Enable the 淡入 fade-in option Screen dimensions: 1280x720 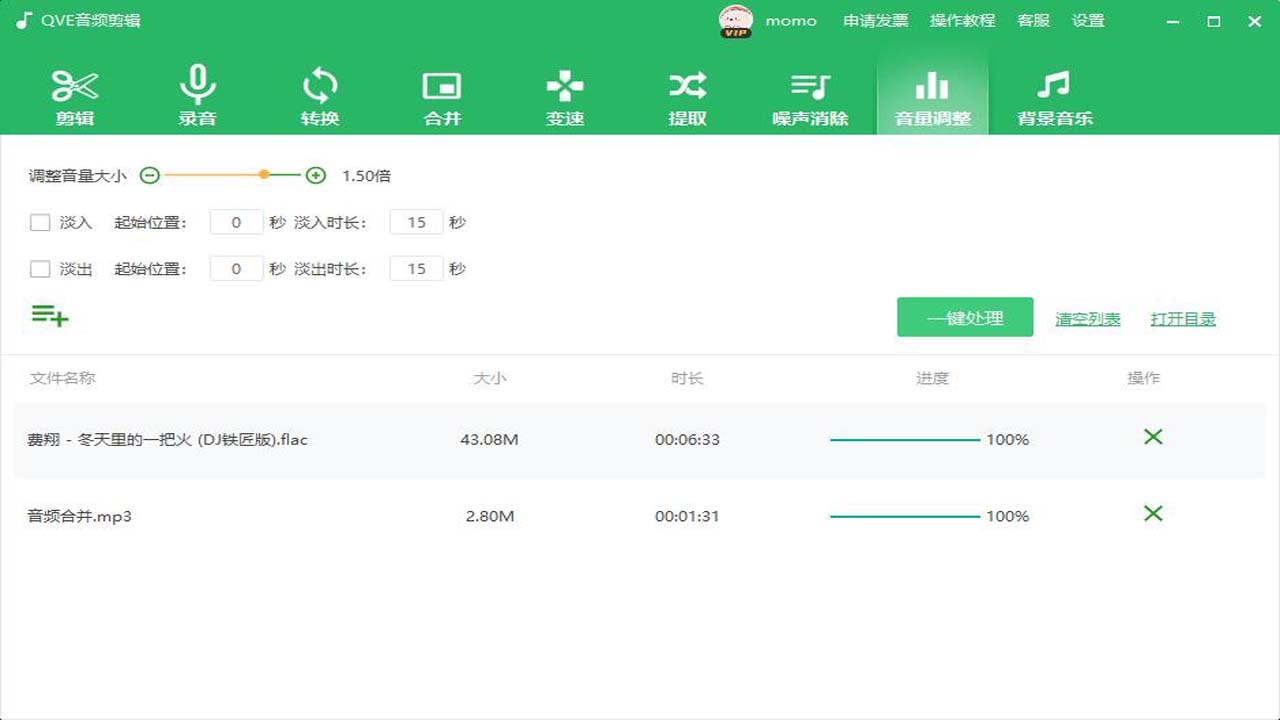pyautogui.click(x=40, y=222)
